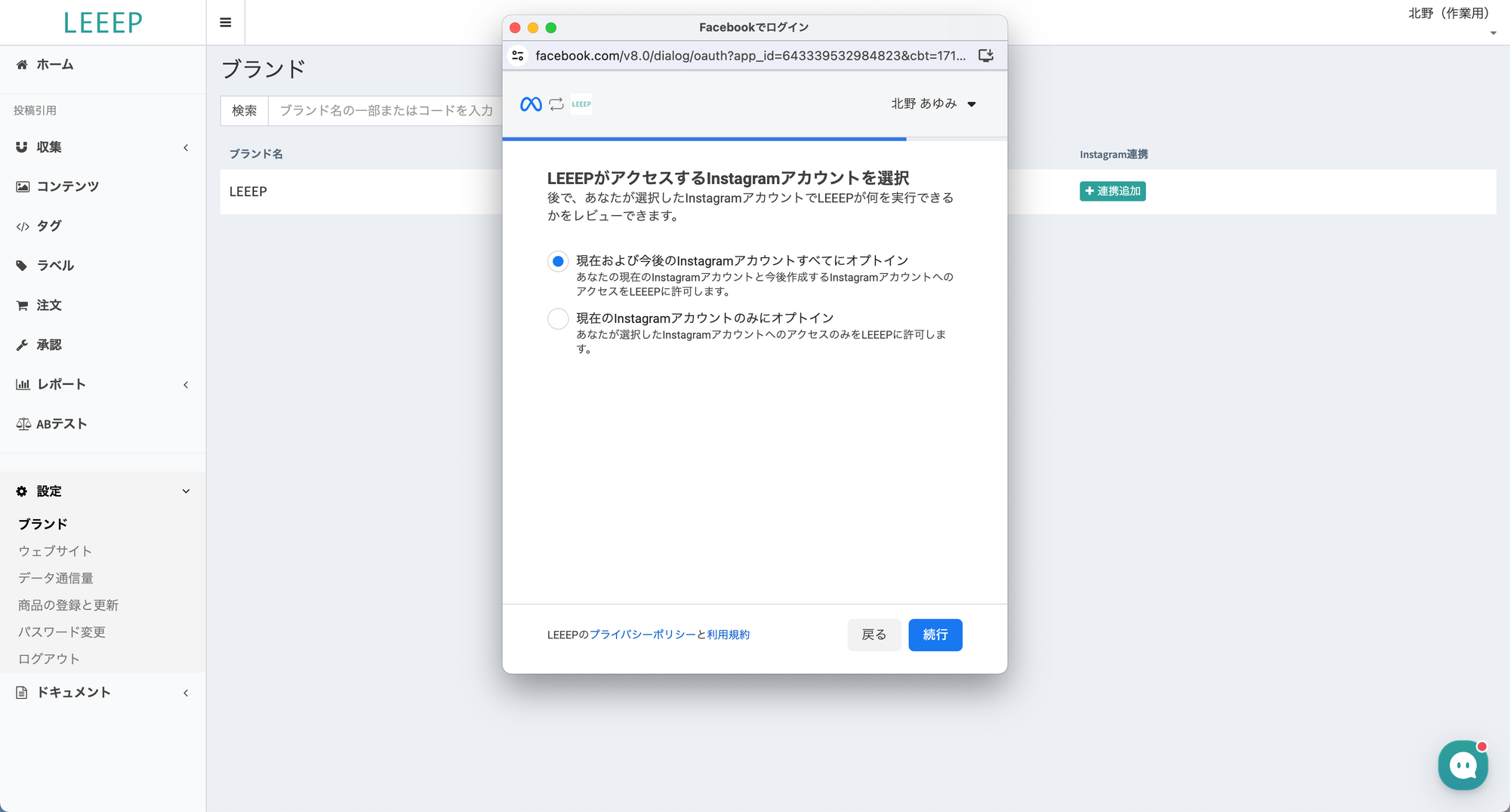
Task: Open the ウェブサイト settings item
Action: coord(55,551)
